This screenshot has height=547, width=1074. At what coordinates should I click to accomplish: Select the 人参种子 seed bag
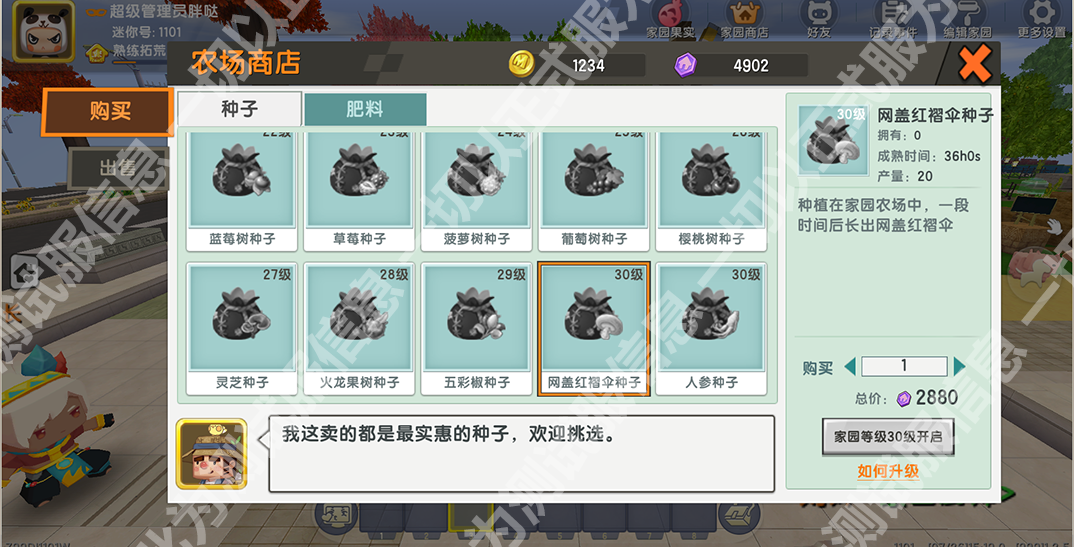711,329
